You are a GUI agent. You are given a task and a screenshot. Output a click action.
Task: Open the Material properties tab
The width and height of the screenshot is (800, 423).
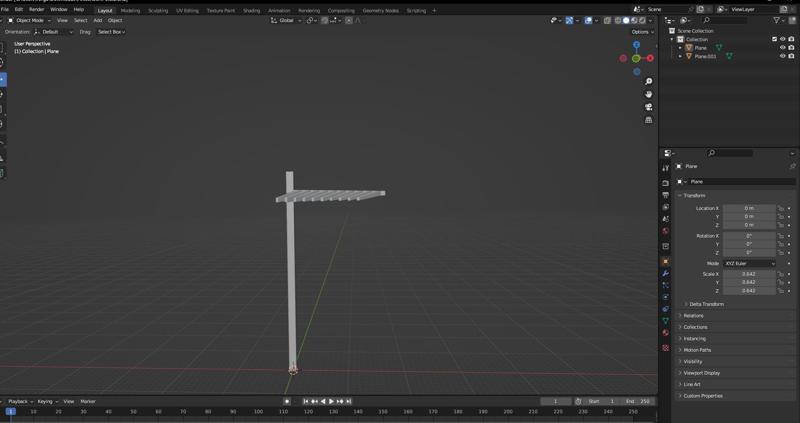[x=665, y=333]
